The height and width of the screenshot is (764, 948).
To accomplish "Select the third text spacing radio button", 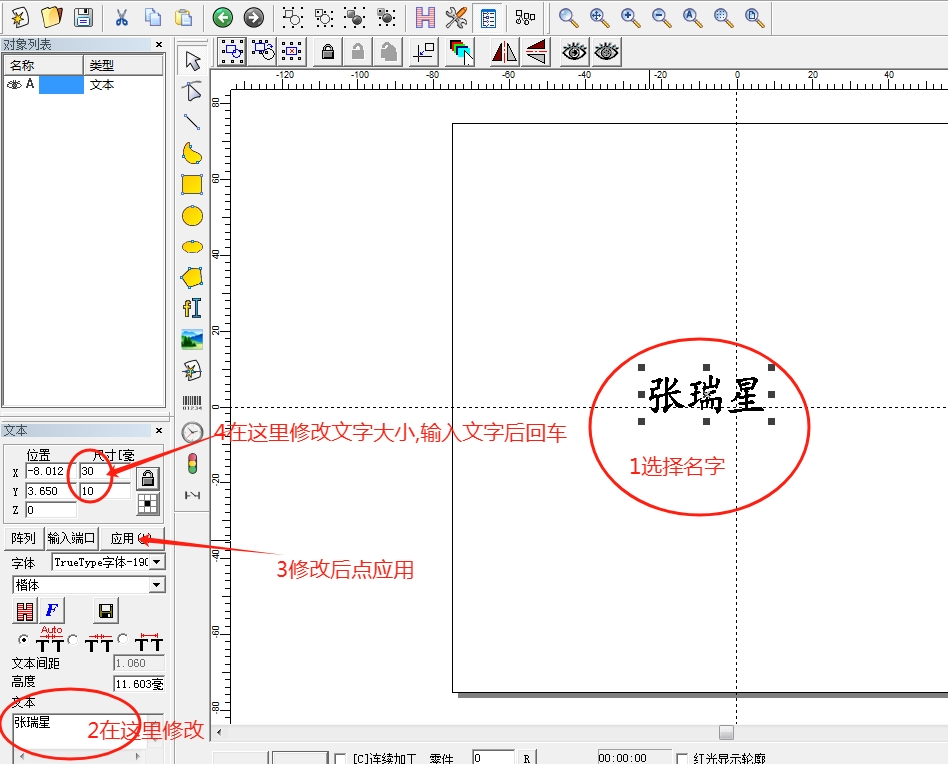I will (123, 638).
